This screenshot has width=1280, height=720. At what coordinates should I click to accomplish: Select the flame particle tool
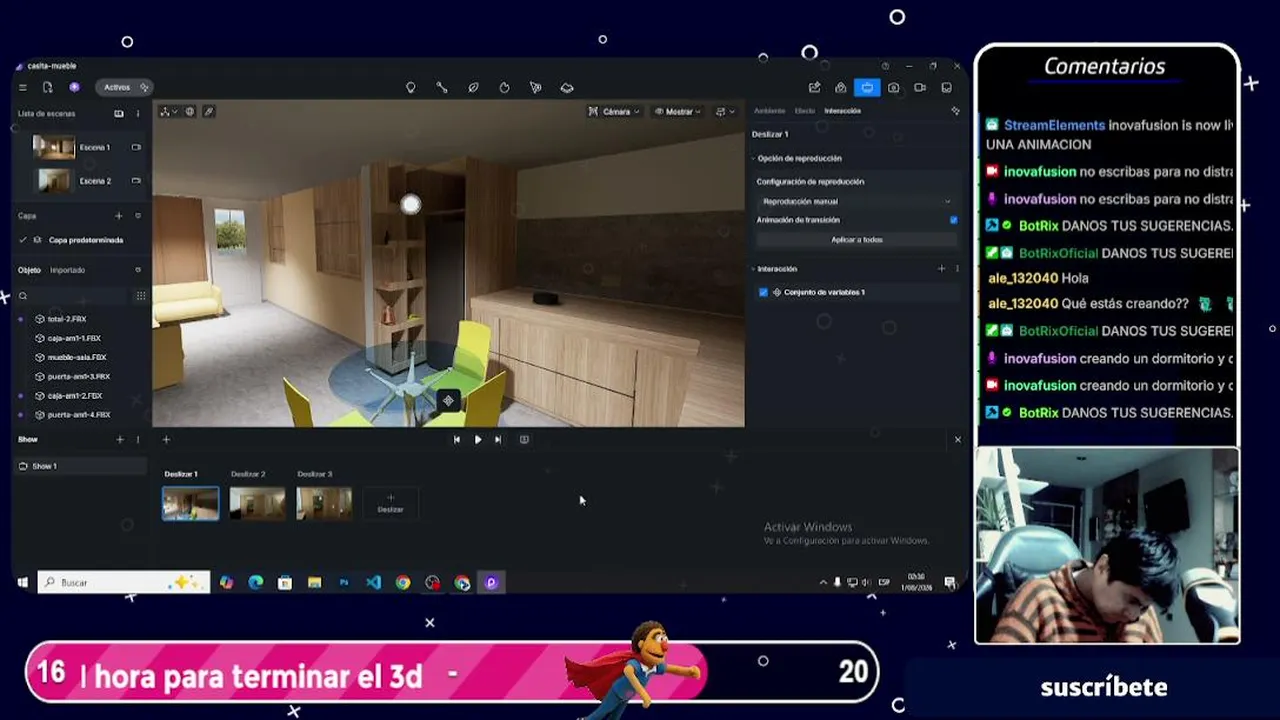pos(504,88)
